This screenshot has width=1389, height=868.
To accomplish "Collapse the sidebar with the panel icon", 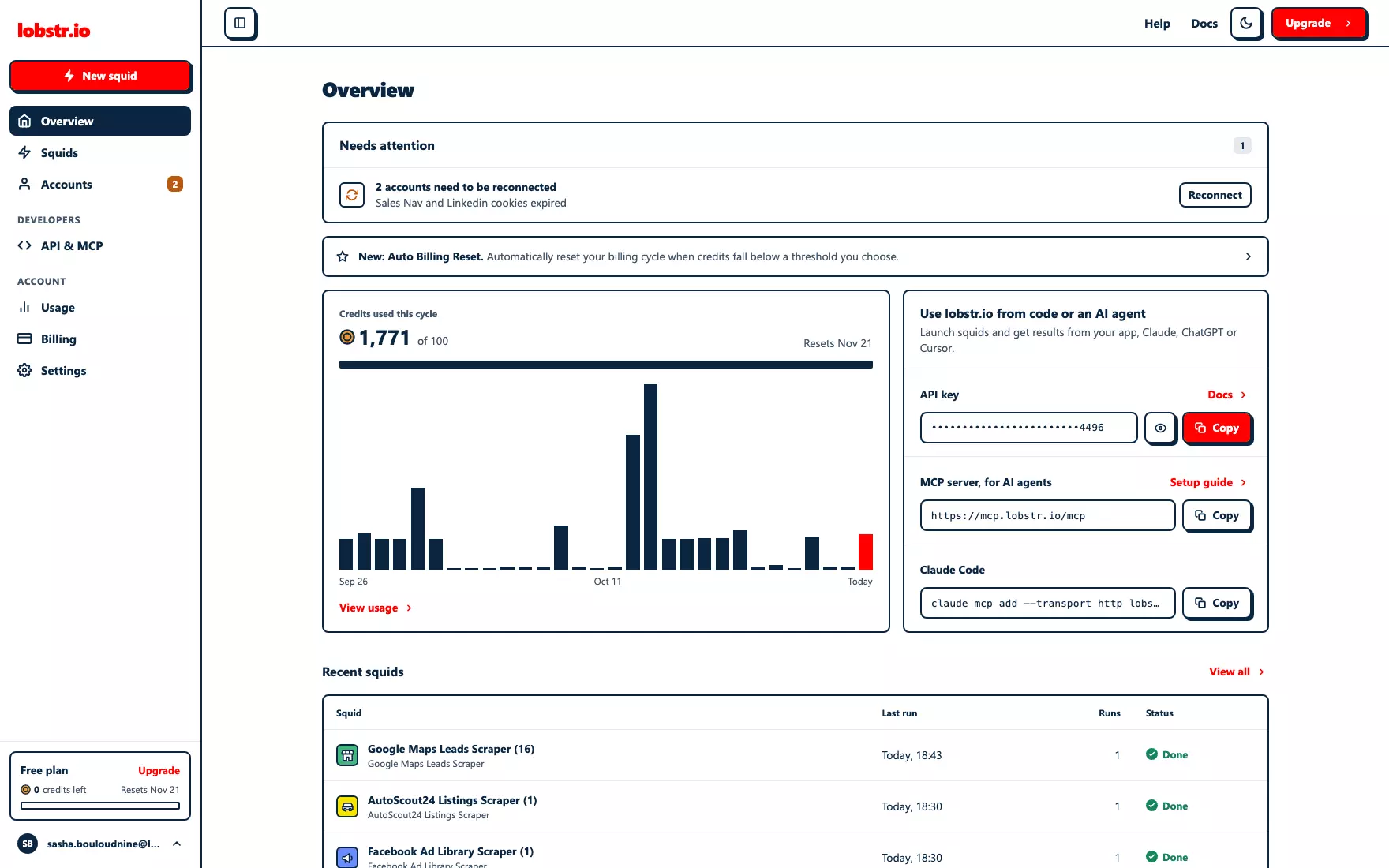I will pyautogui.click(x=240, y=23).
